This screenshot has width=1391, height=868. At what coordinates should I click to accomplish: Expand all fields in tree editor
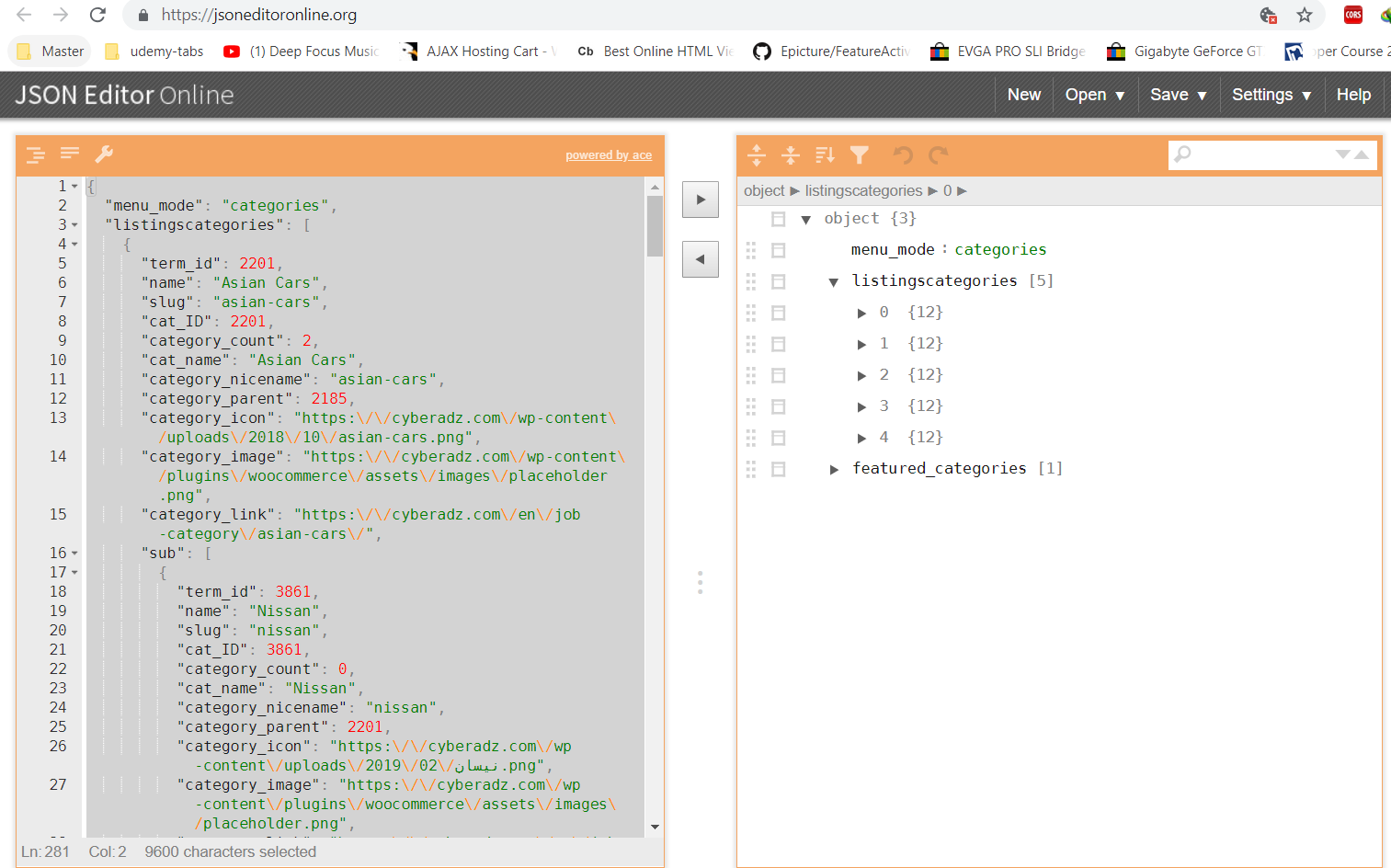(x=757, y=155)
